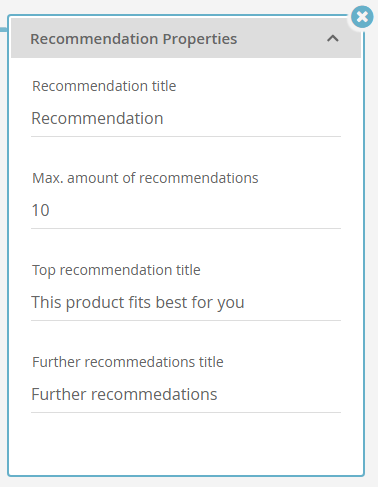Click the text 'This product fits best for you'
Viewport: 378px width, 487px height.
click(138, 303)
